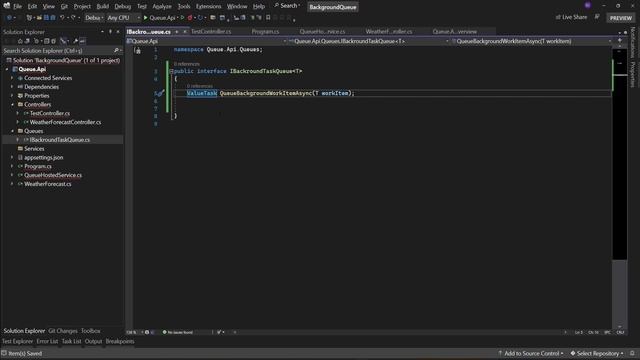Image resolution: width=640 pixels, height=360 pixels.
Task: Click the Undo arrow icon in toolbar
Action: click(62, 18)
